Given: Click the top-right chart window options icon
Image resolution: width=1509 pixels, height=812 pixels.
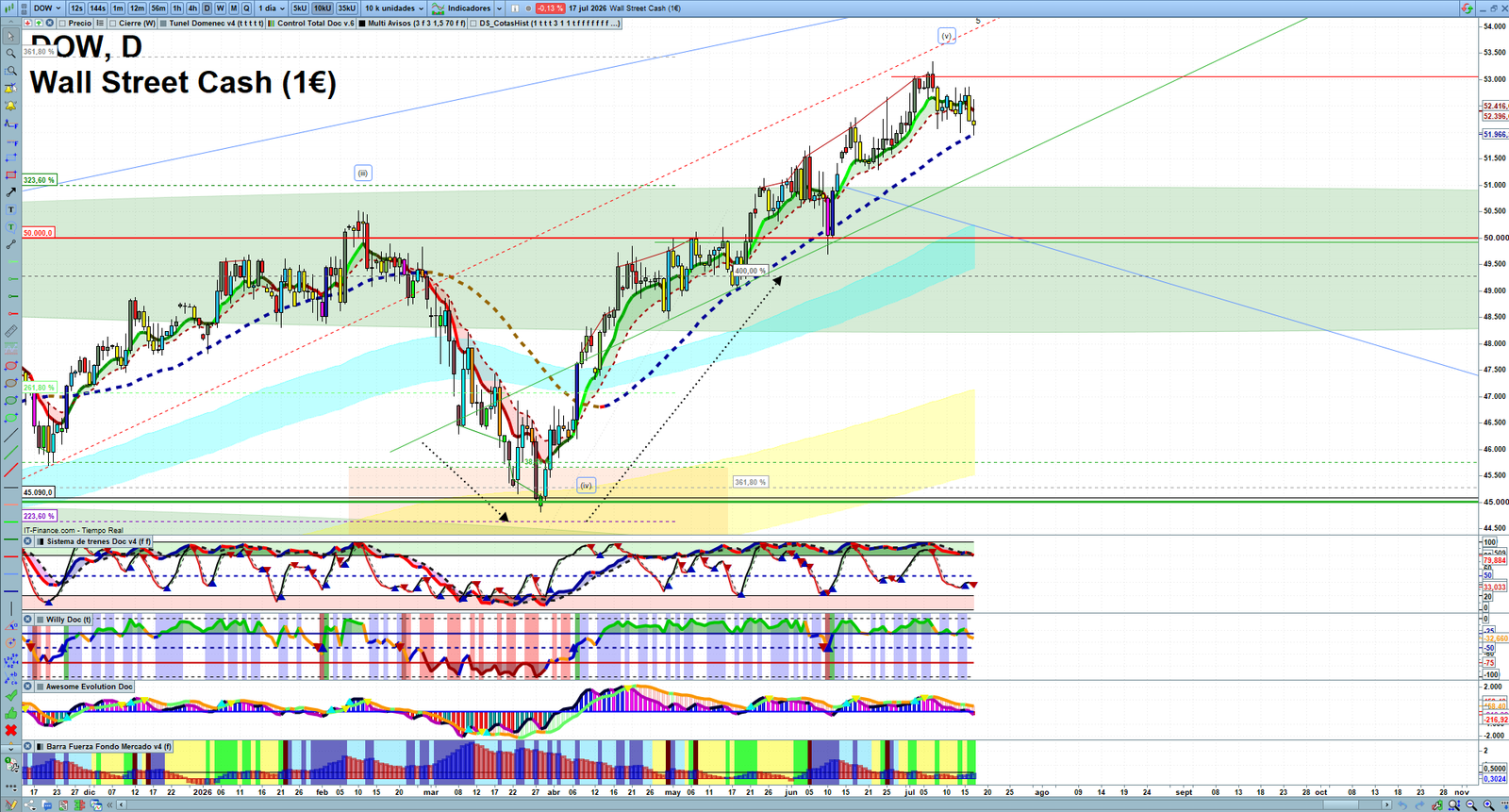Looking at the screenshot, I should tap(1467, 8).
